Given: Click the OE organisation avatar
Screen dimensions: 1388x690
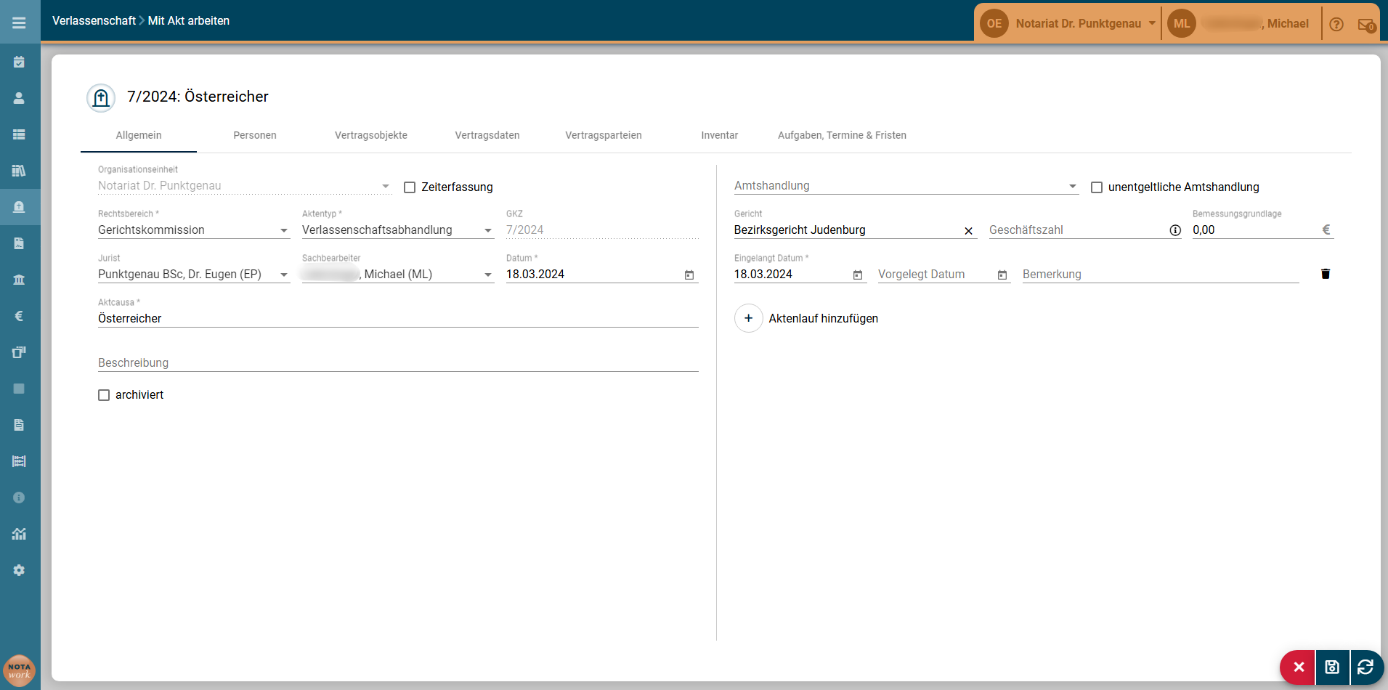Looking at the screenshot, I should point(994,23).
